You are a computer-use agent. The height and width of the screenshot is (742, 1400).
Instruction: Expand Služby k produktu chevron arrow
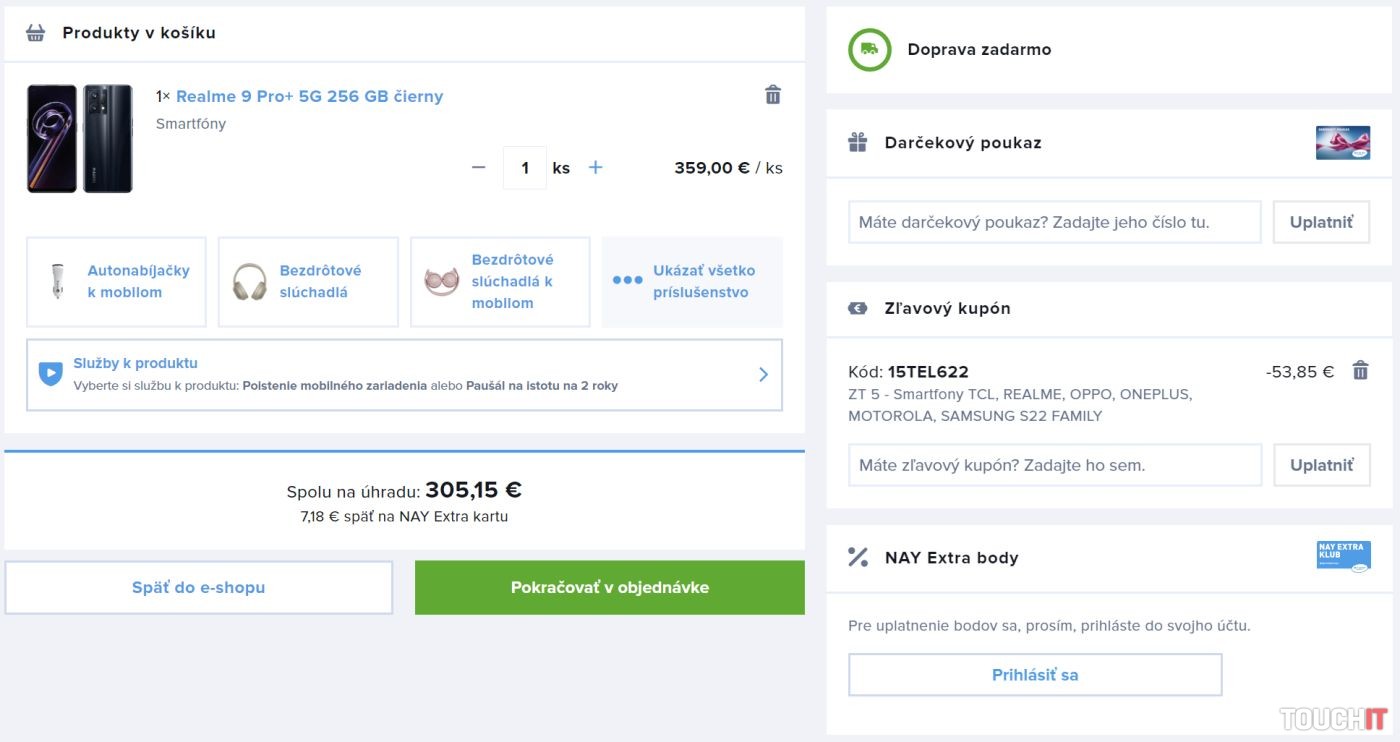point(763,374)
